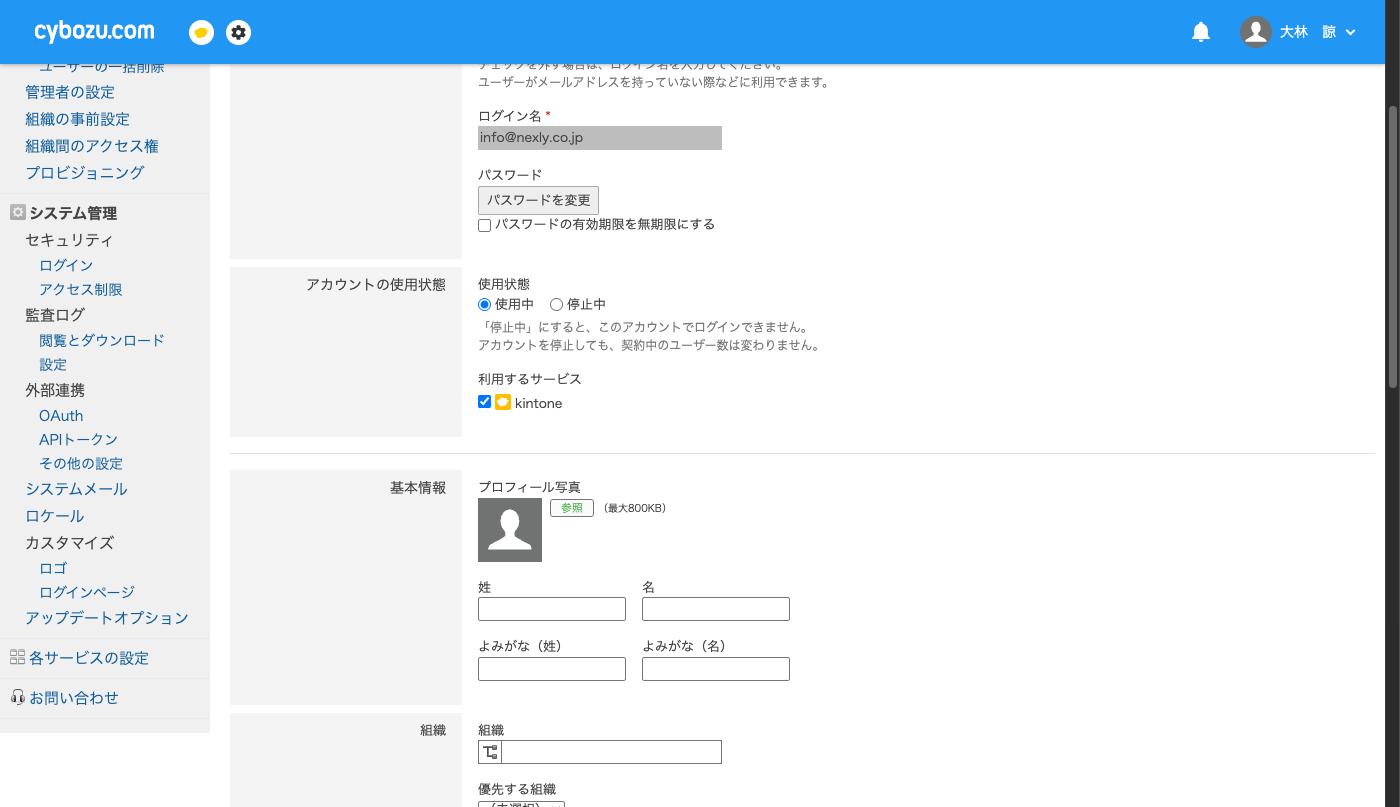Click the user avatar icon in the header

point(1256,32)
